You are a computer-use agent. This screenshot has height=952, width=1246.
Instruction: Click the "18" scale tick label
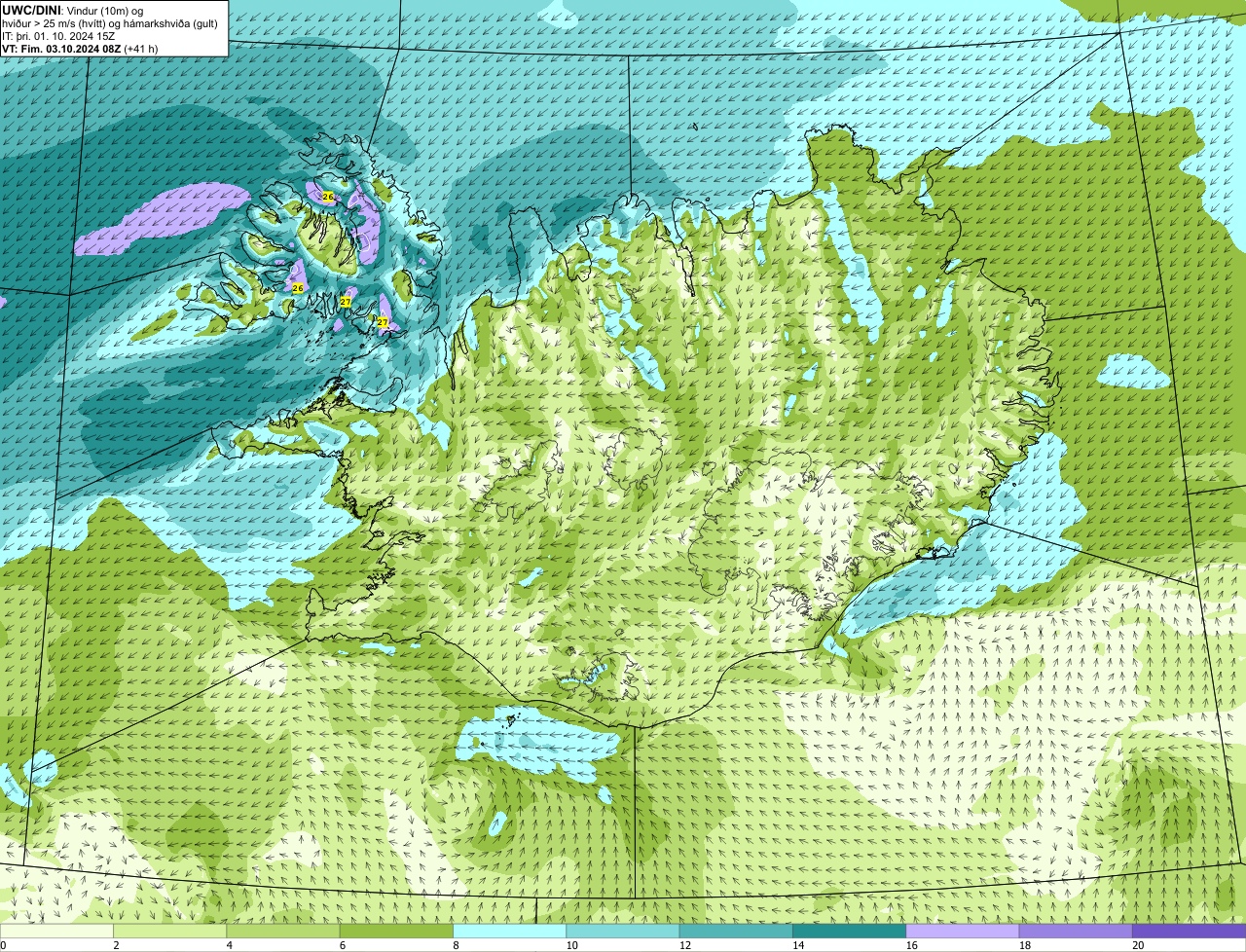(1025, 945)
